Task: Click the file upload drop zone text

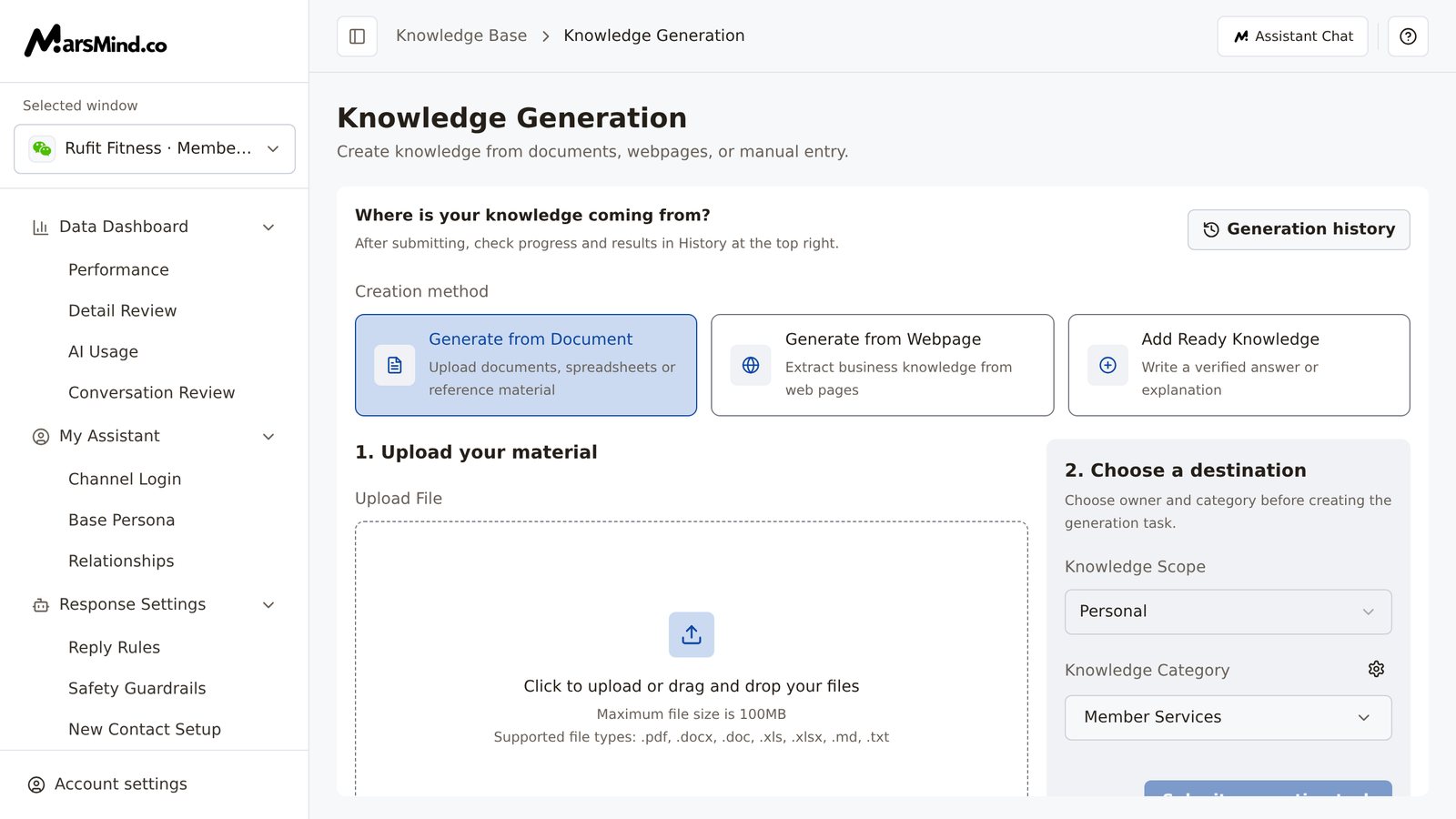Action: pos(692,686)
